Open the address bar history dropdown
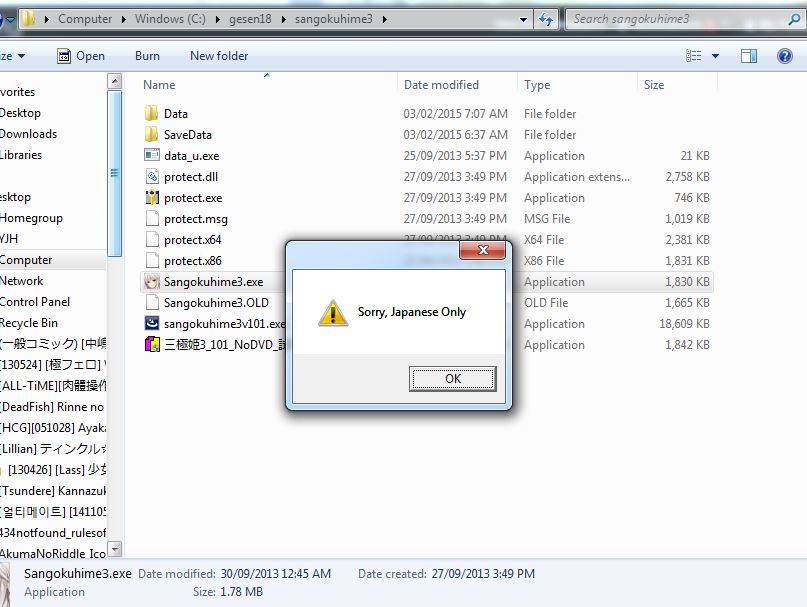The image size is (807, 607). (x=522, y=19)
